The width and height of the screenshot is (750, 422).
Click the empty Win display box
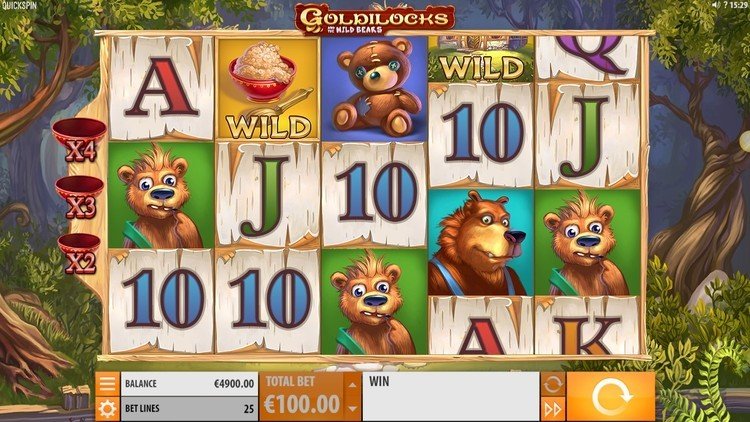pos(451,397)
